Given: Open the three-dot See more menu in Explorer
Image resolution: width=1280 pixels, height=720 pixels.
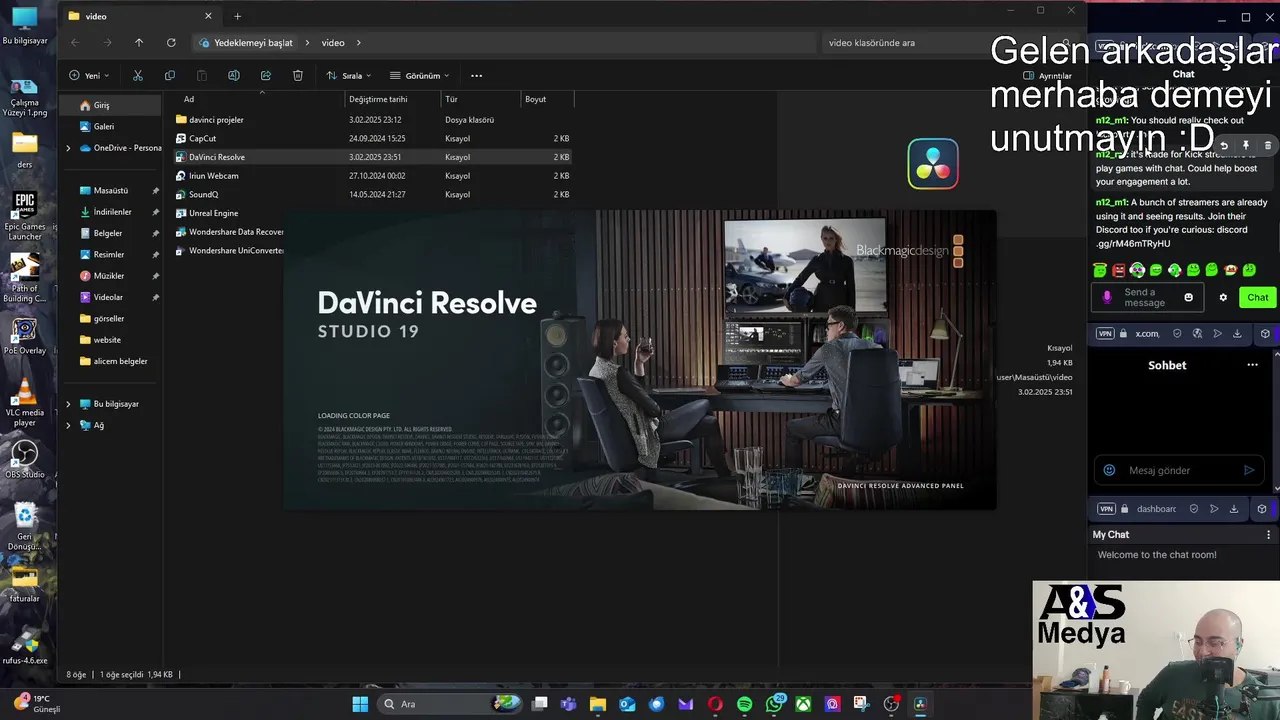Looking at the screenshot, I should (x=476, y=76).
